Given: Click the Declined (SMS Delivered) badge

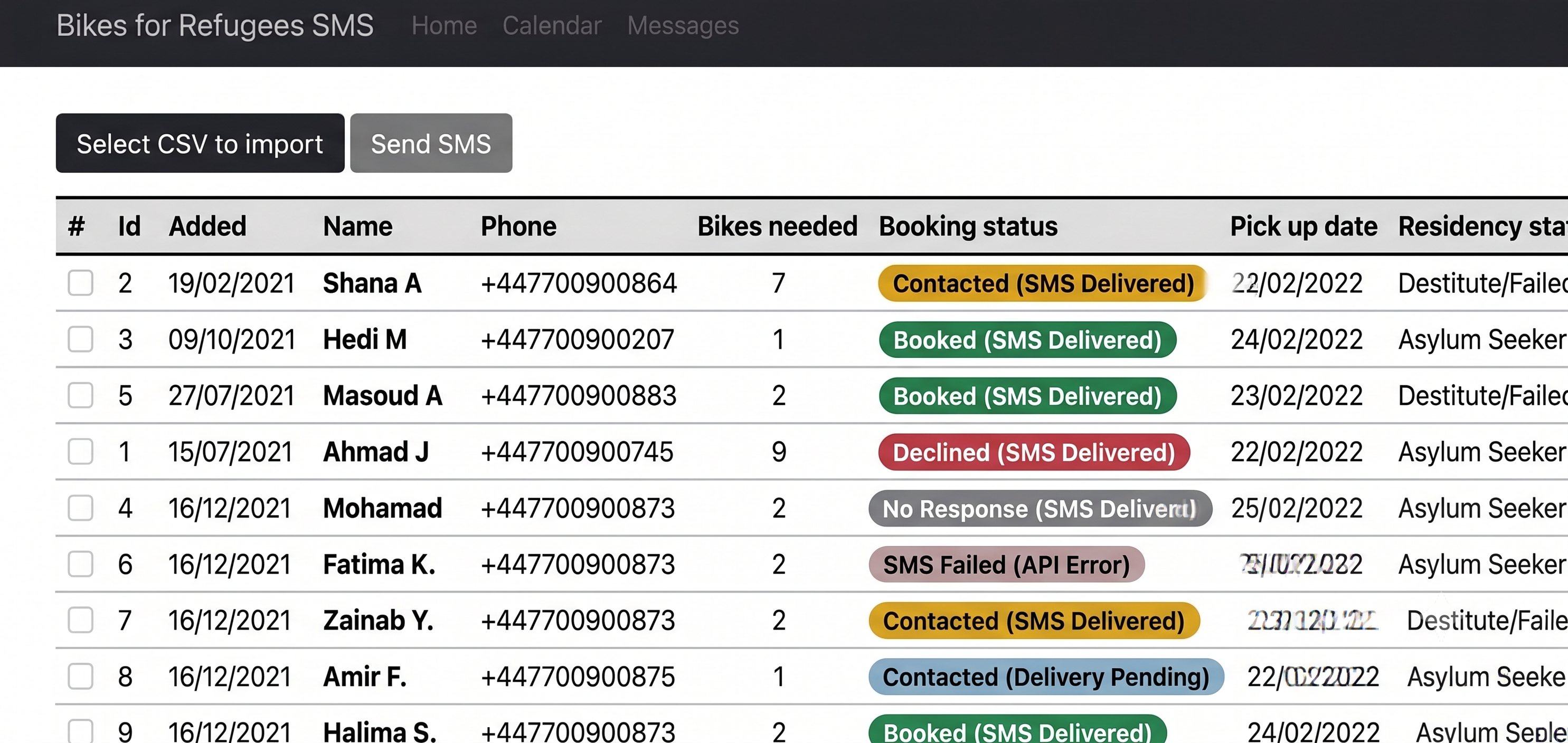Looking at the screenshot, I should pos(1034,452).
